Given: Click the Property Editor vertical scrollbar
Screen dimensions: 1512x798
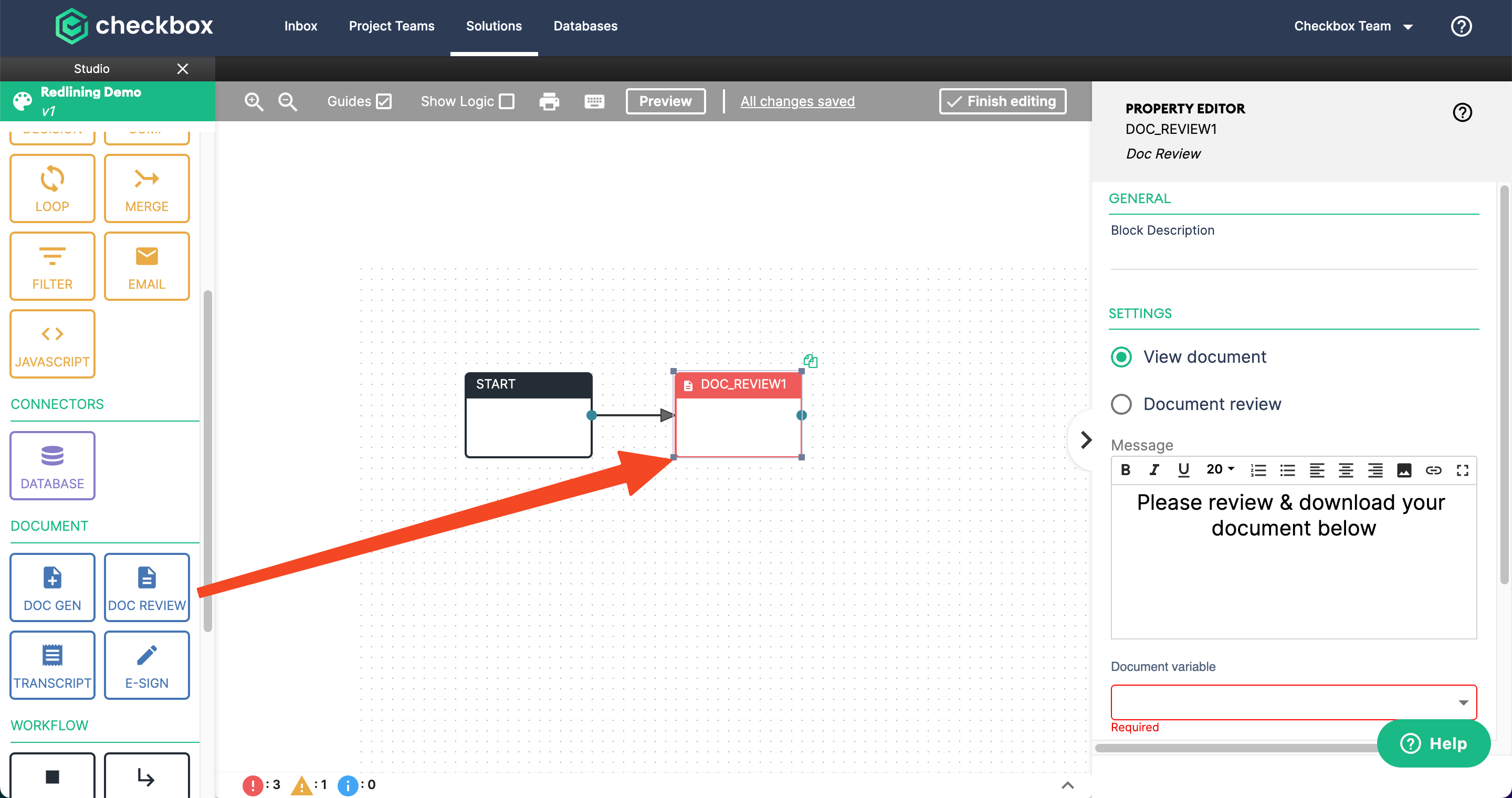Looking at the screenshot, I should point(1503,384).
